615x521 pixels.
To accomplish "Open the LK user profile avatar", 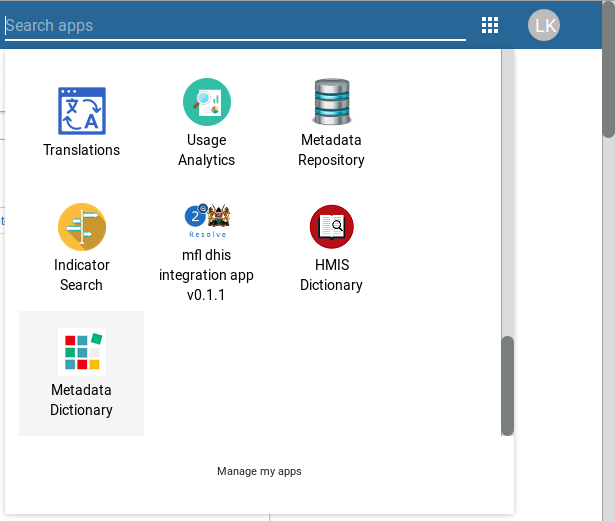I will coord(544,25).
